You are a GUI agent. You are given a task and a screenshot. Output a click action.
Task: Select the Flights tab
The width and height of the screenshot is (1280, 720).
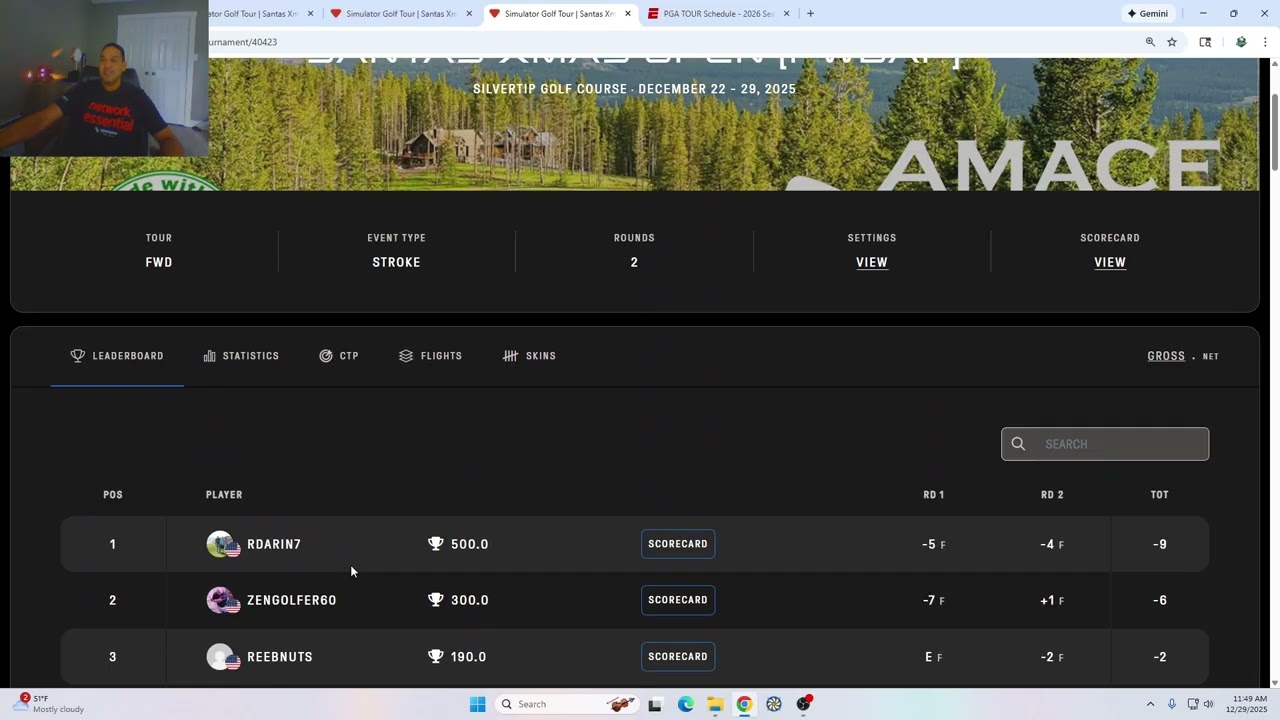[x=430, y=356]
